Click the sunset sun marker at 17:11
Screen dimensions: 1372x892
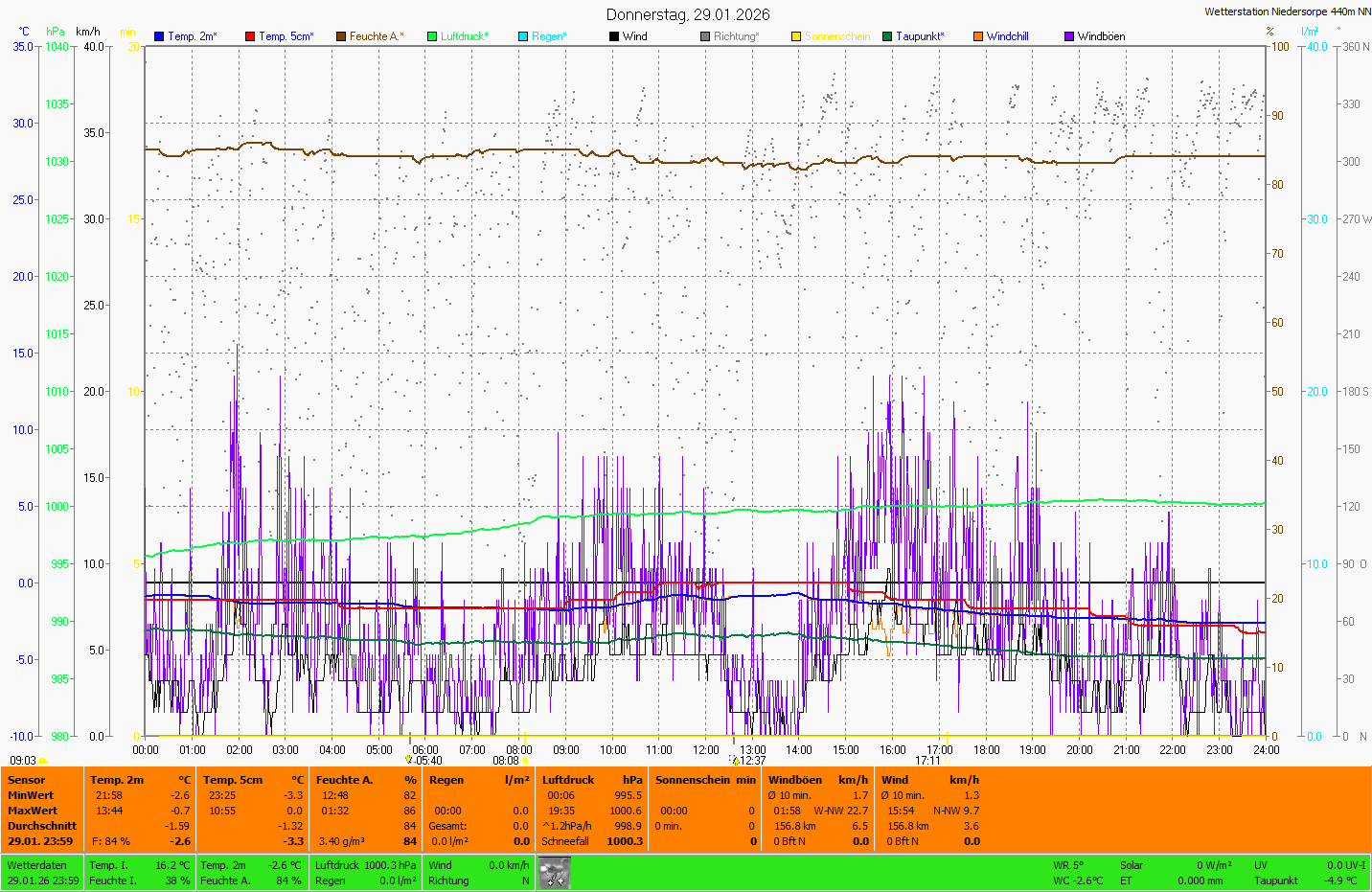(947, 761)
